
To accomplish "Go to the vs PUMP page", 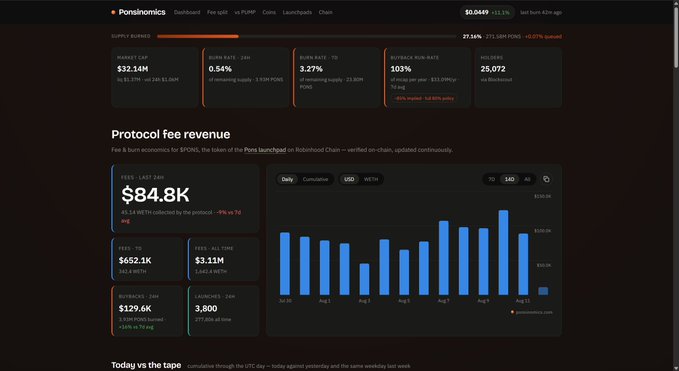I will [x=245, y=13].
